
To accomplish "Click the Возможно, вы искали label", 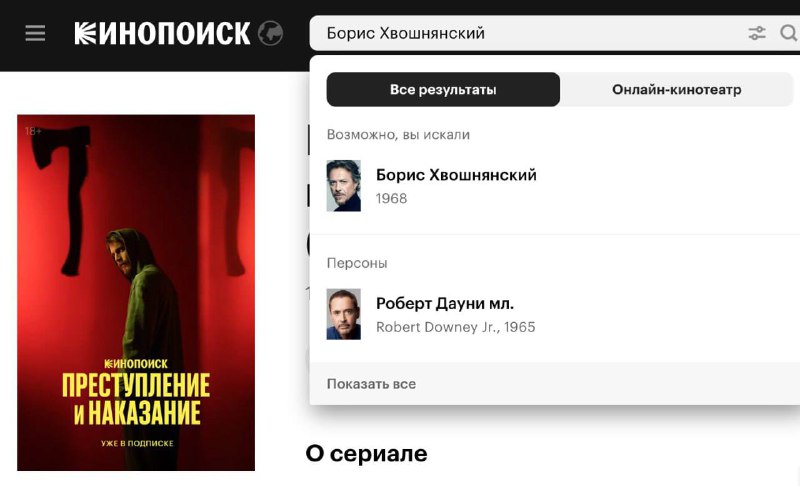I will 398,135.
